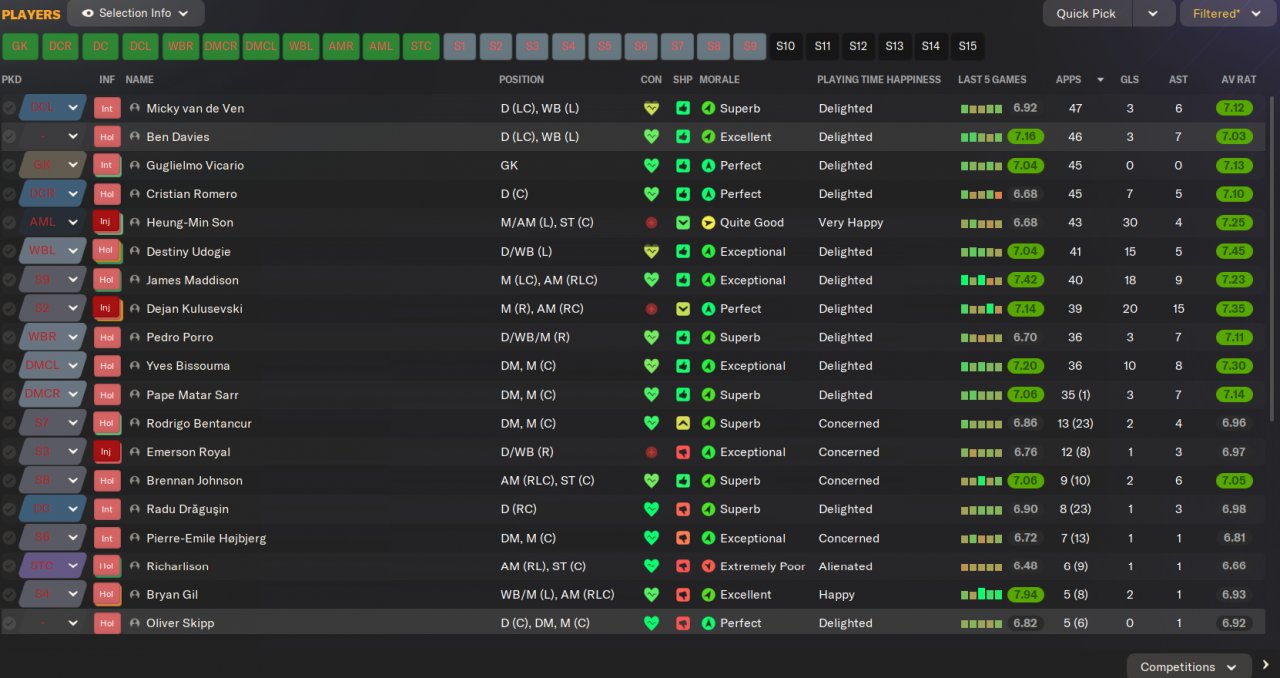Toggle the selection check for Oliver Skipp
The image size is (1280, 678).
pos(9,623)
